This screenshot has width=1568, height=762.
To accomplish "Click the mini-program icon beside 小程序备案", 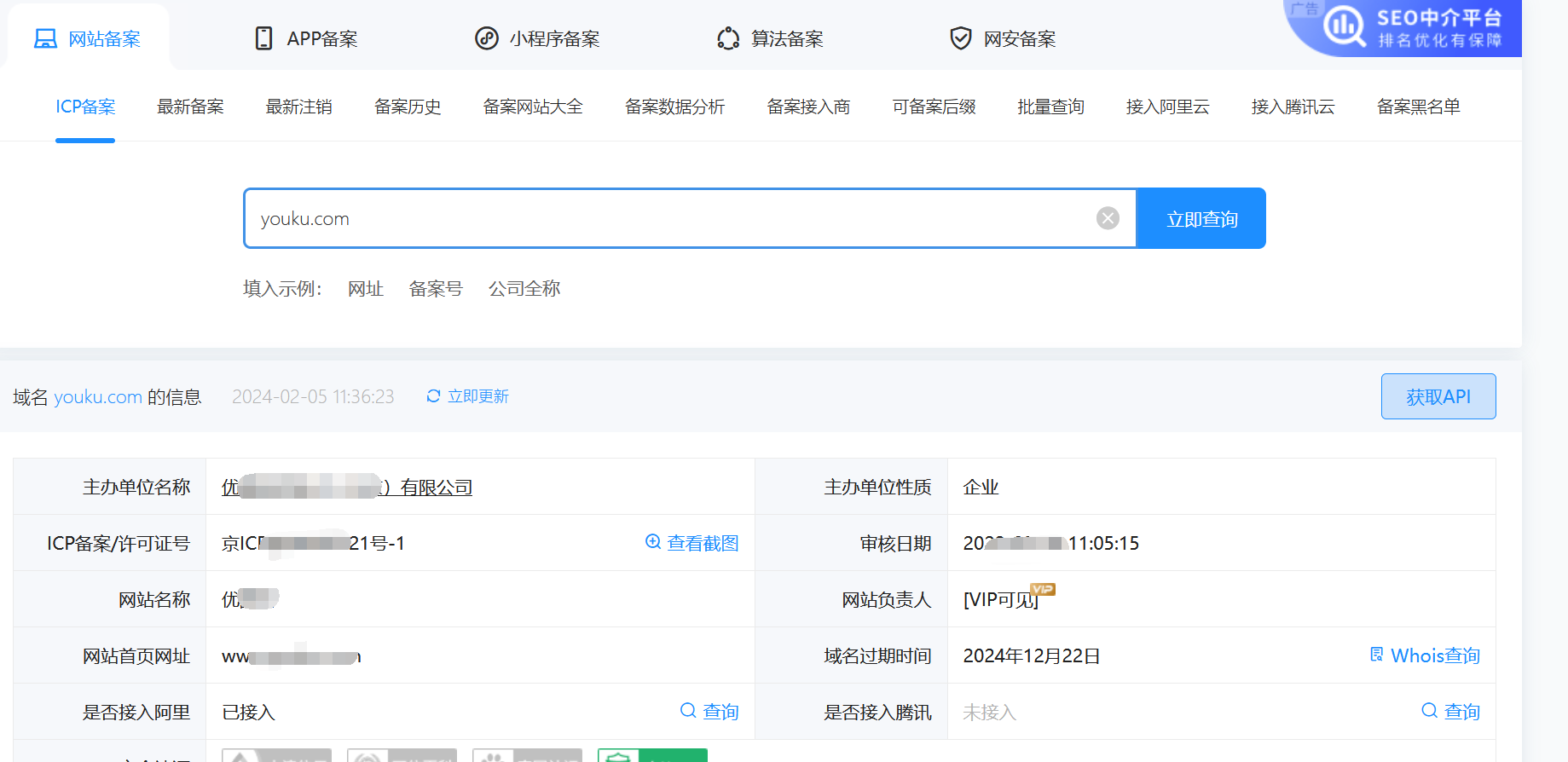I will tap(487, 38).
